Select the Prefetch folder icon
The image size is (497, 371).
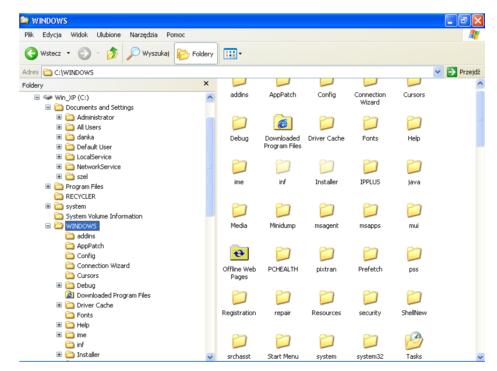[x=370, y=254]
